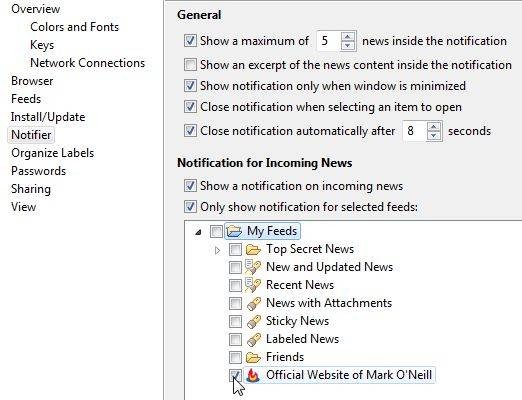Check the Friends folder checkbox
This screenshot has height=400, width=522.
click(x=235, y=357)
